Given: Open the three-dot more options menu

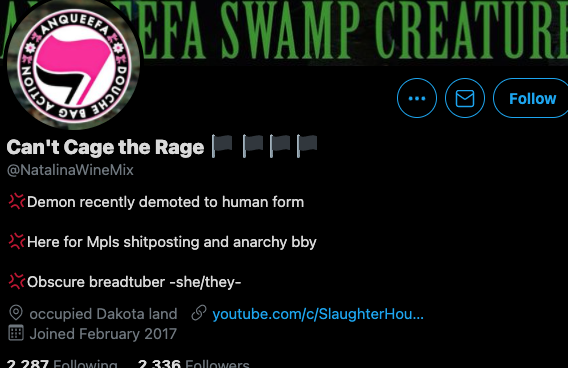Looking at the screenshot, I should 417,98.
